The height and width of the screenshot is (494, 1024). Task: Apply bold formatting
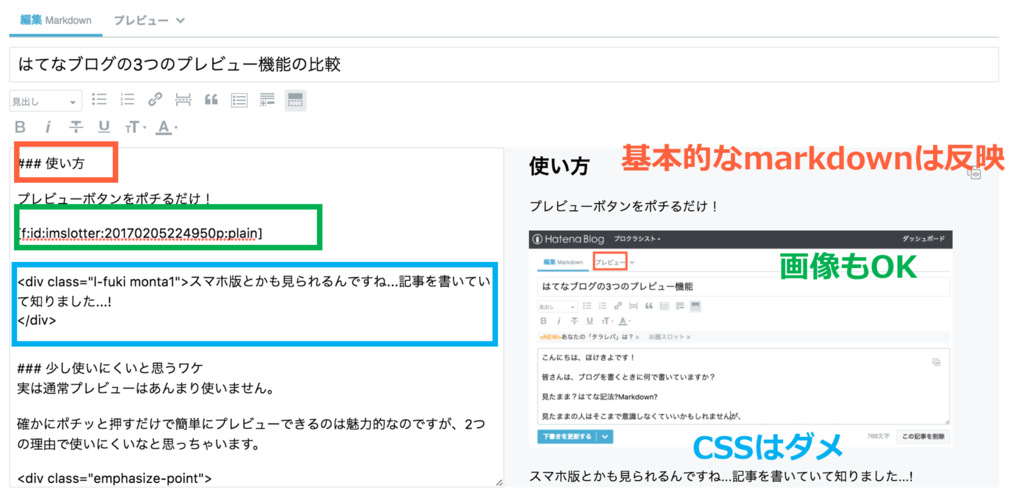coord(20,127)
